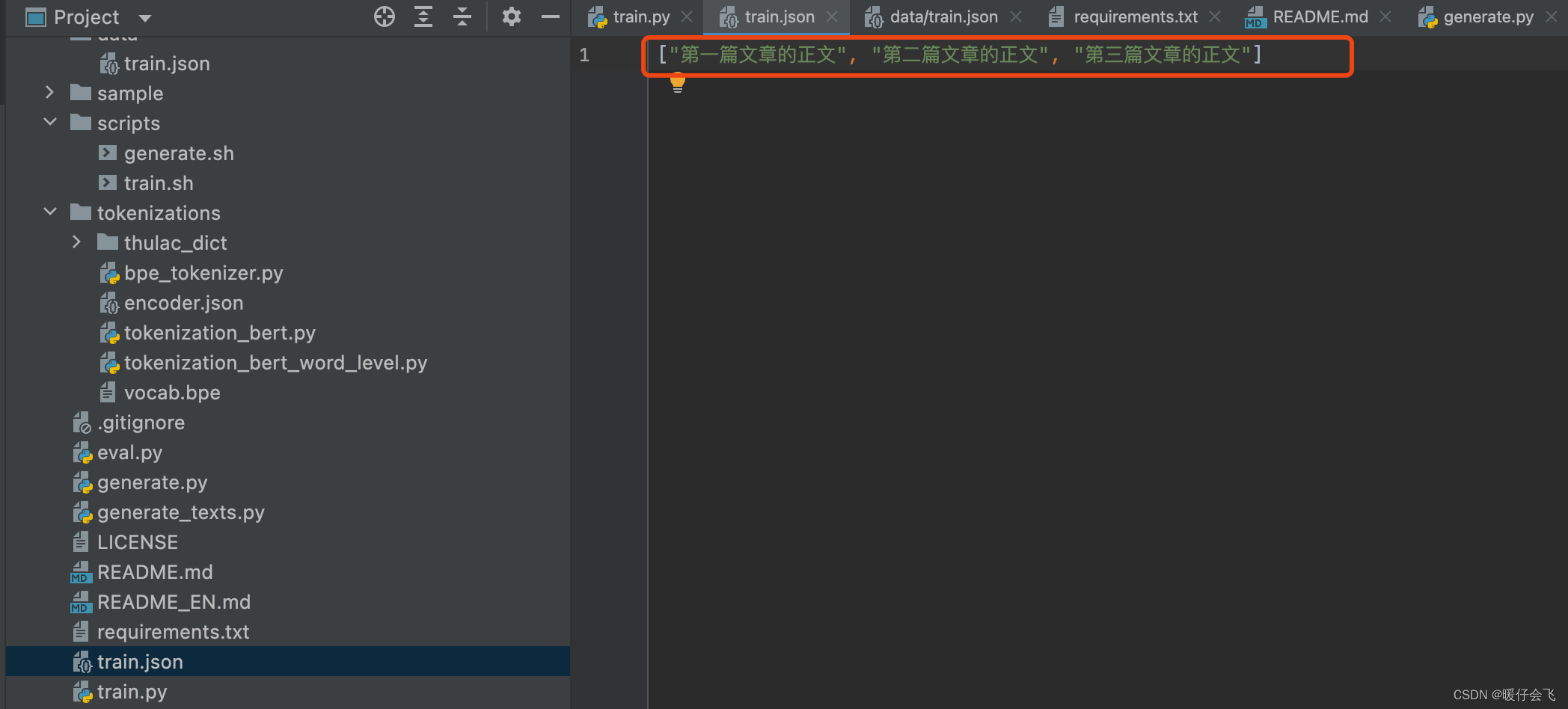Select LICENSE in the tree
The height and width of the screenshot is (709, 1568).
click(138, 542)
